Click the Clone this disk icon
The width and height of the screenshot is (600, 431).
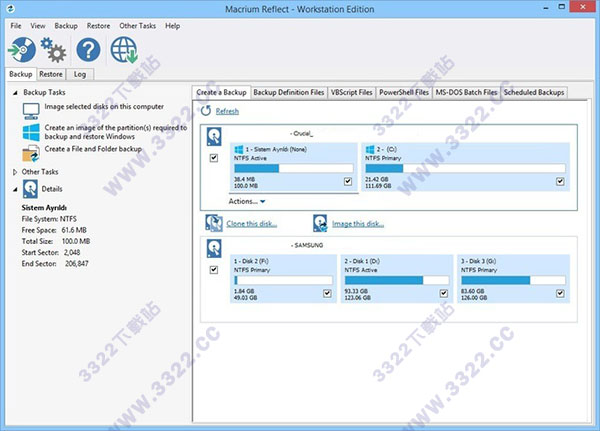214,223
